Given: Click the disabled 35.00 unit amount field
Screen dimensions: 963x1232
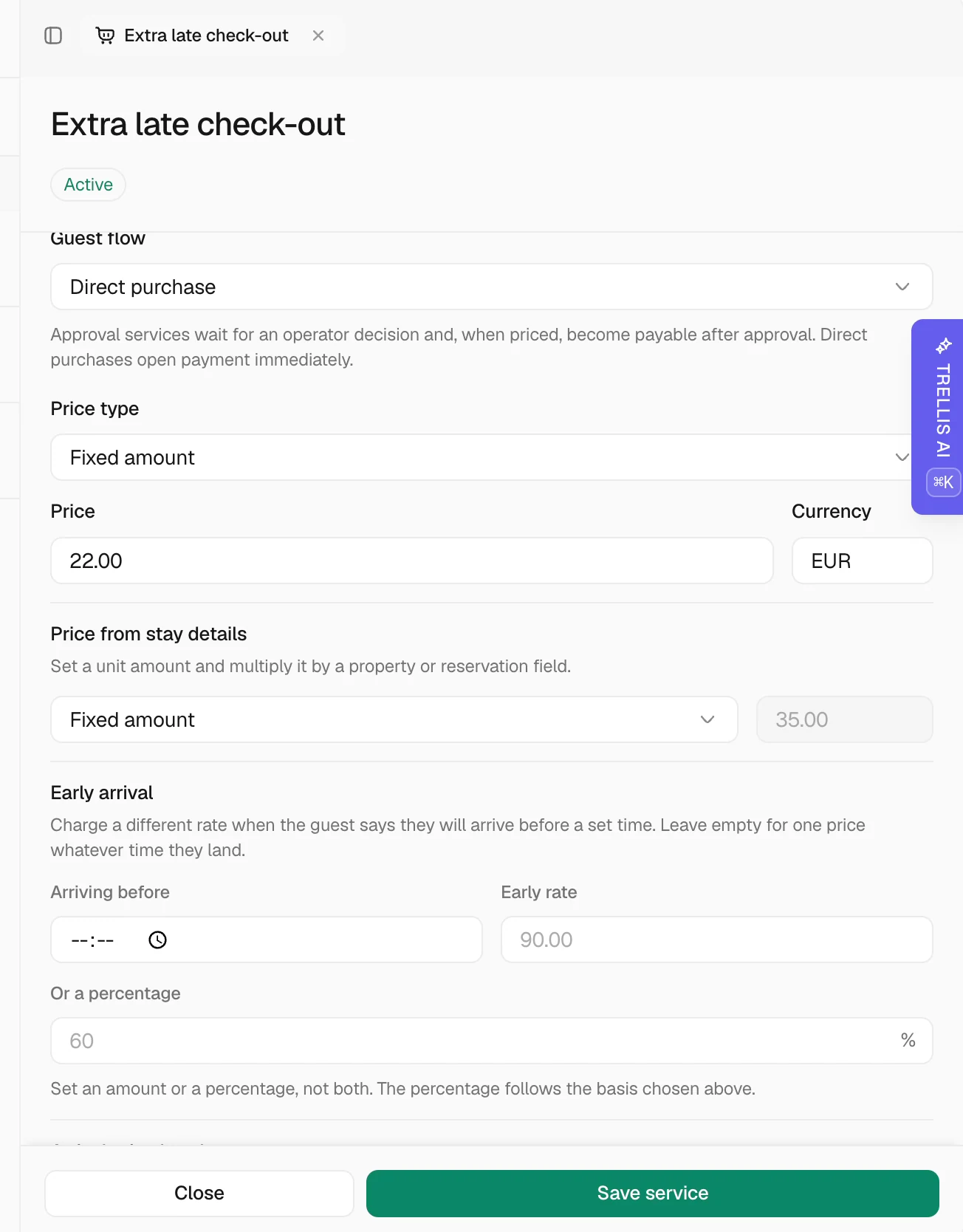Looking at the screenshot, I should [x=845, y=719].
